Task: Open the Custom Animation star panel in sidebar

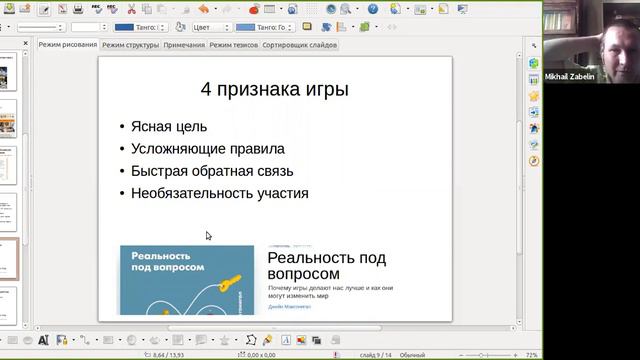Action: [x=534, y=96]
